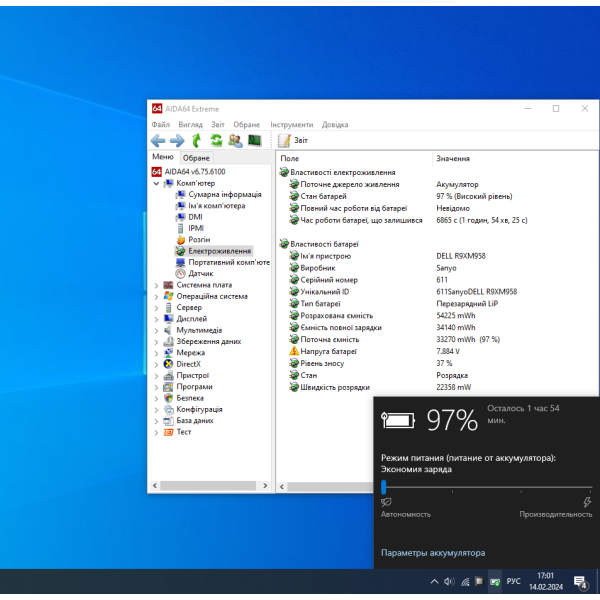This screenshot has width=600, height=600.
Task: Expand the Мережа node
Action: coord(156,353)
